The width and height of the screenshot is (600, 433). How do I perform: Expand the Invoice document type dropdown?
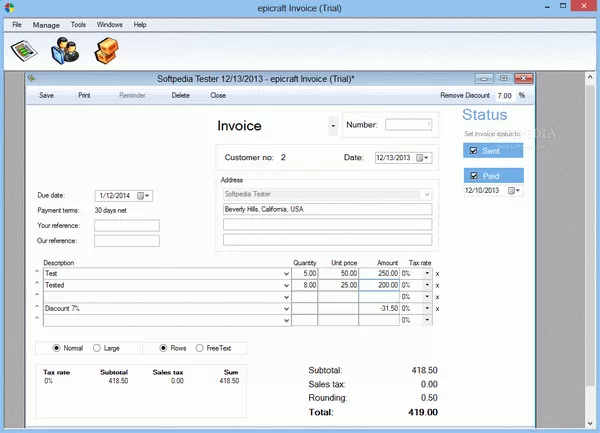pyautogui.click(x=332, y=127)
